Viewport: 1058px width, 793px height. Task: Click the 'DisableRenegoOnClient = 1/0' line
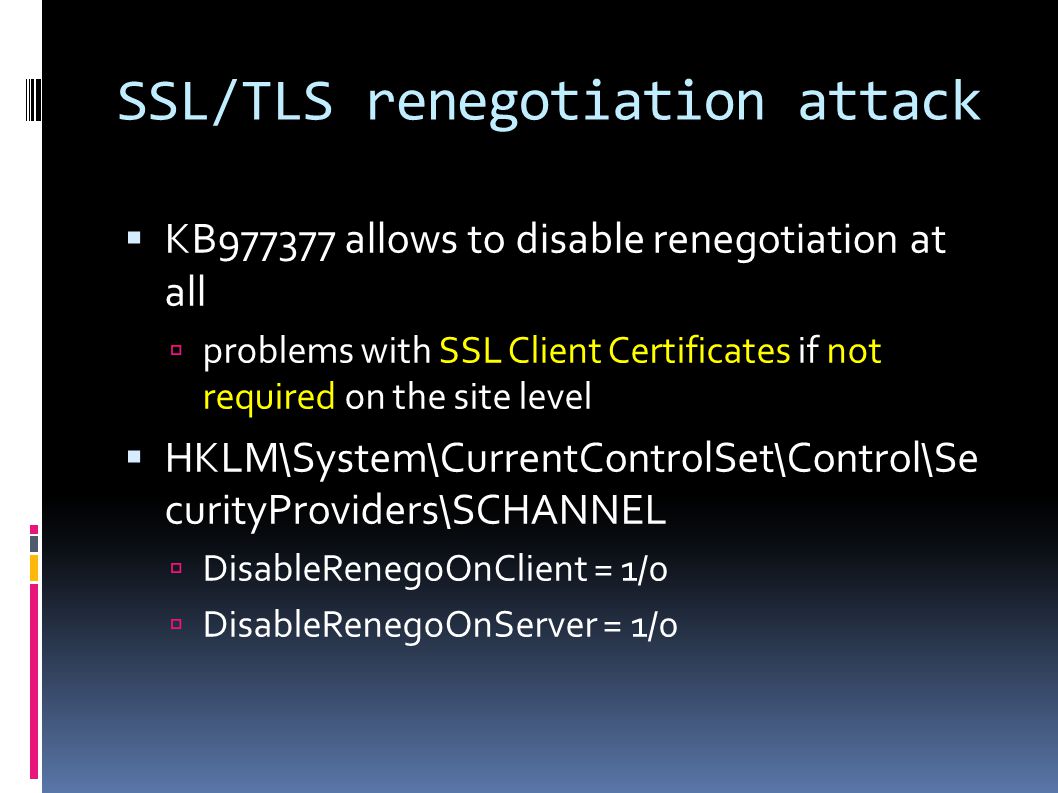click(435, 568)
